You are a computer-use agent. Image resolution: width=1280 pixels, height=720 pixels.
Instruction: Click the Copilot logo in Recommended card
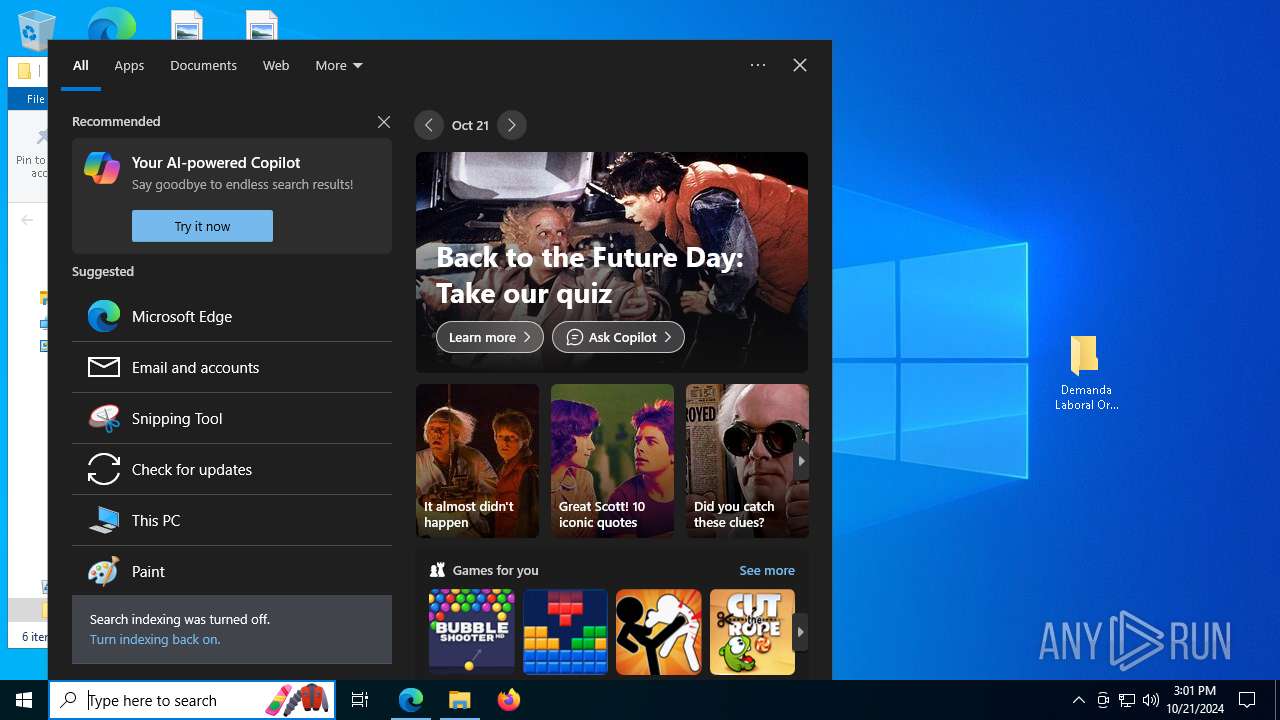pos(102,168)
